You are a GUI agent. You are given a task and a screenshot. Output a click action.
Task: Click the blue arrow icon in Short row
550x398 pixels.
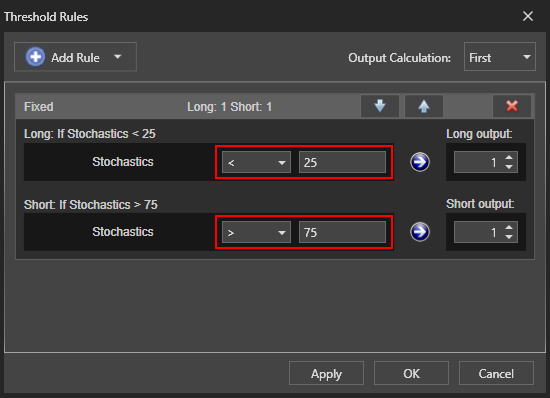[420, 232]
